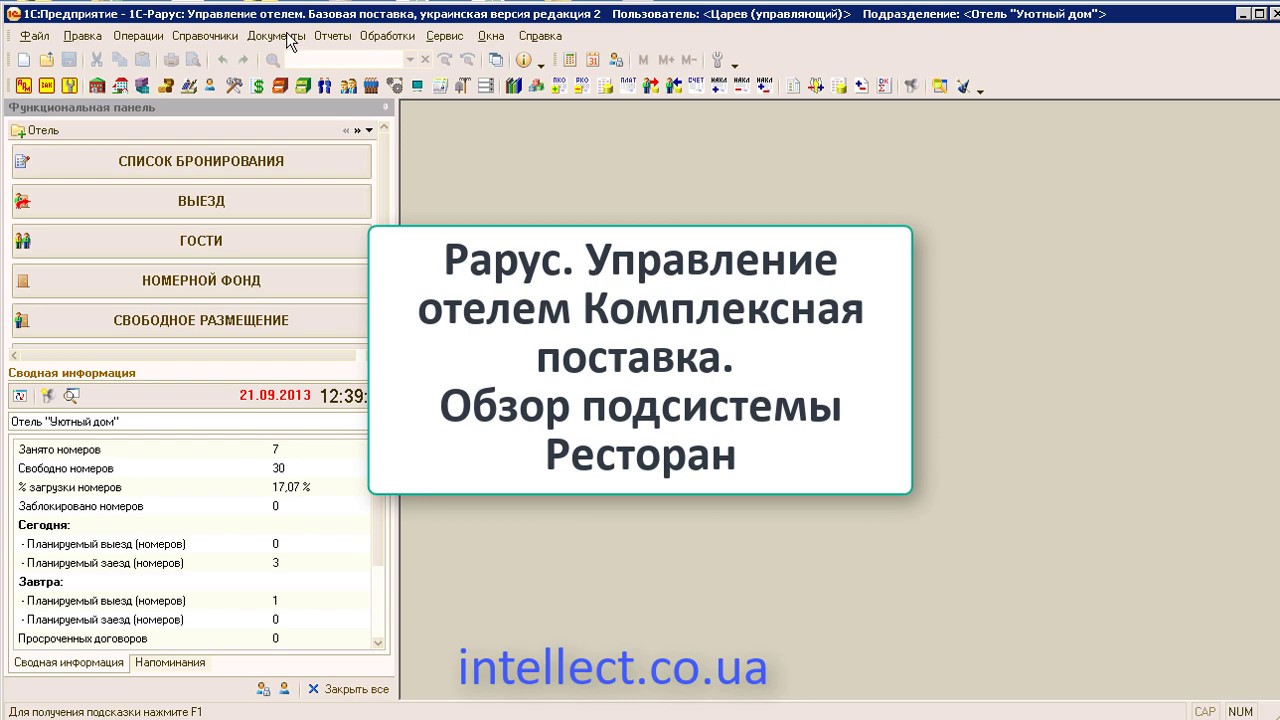The height and width of the screenshot is (720, 1280).
Task: Click the next panel double-chevron arrow
Action: tap(357, 130)
